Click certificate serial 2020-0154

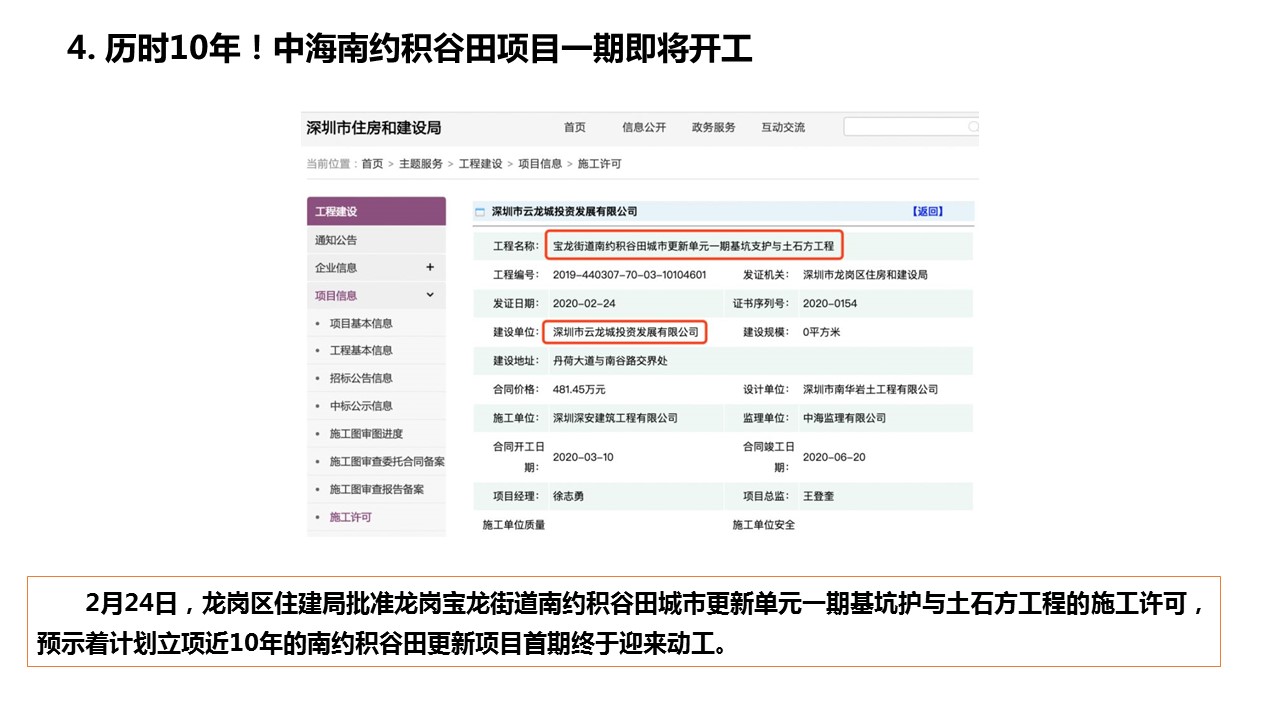click(x=830, y=303)
